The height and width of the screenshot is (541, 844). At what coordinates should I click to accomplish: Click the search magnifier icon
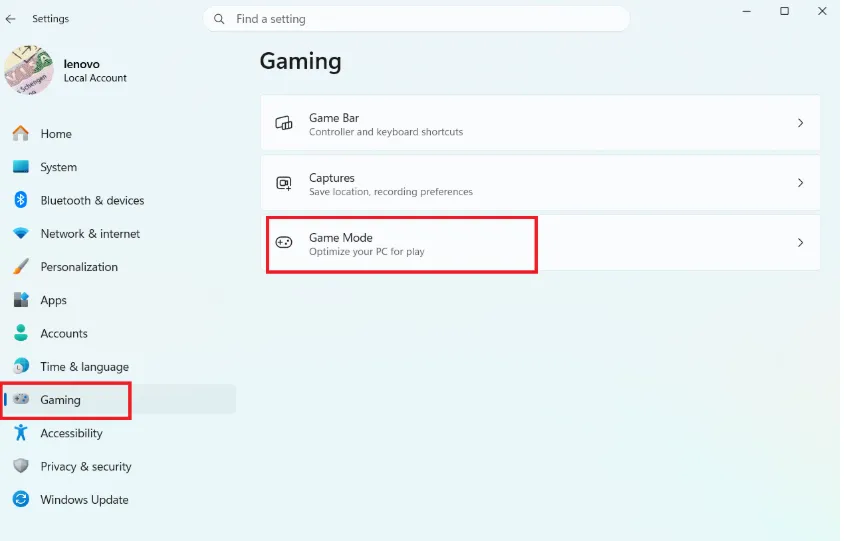pos(219,19)
